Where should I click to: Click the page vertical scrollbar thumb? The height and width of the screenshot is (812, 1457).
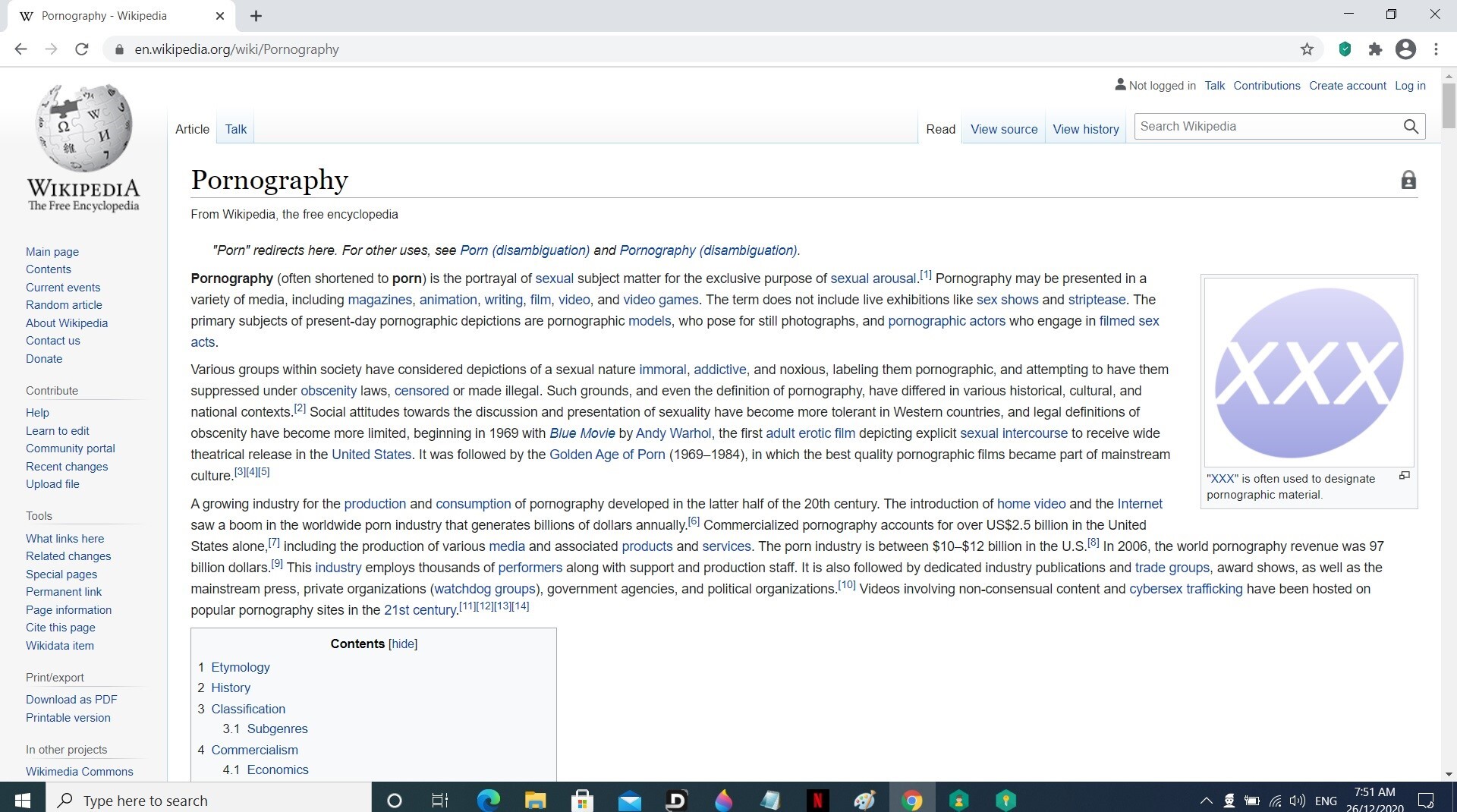(x=1449, y=105)
